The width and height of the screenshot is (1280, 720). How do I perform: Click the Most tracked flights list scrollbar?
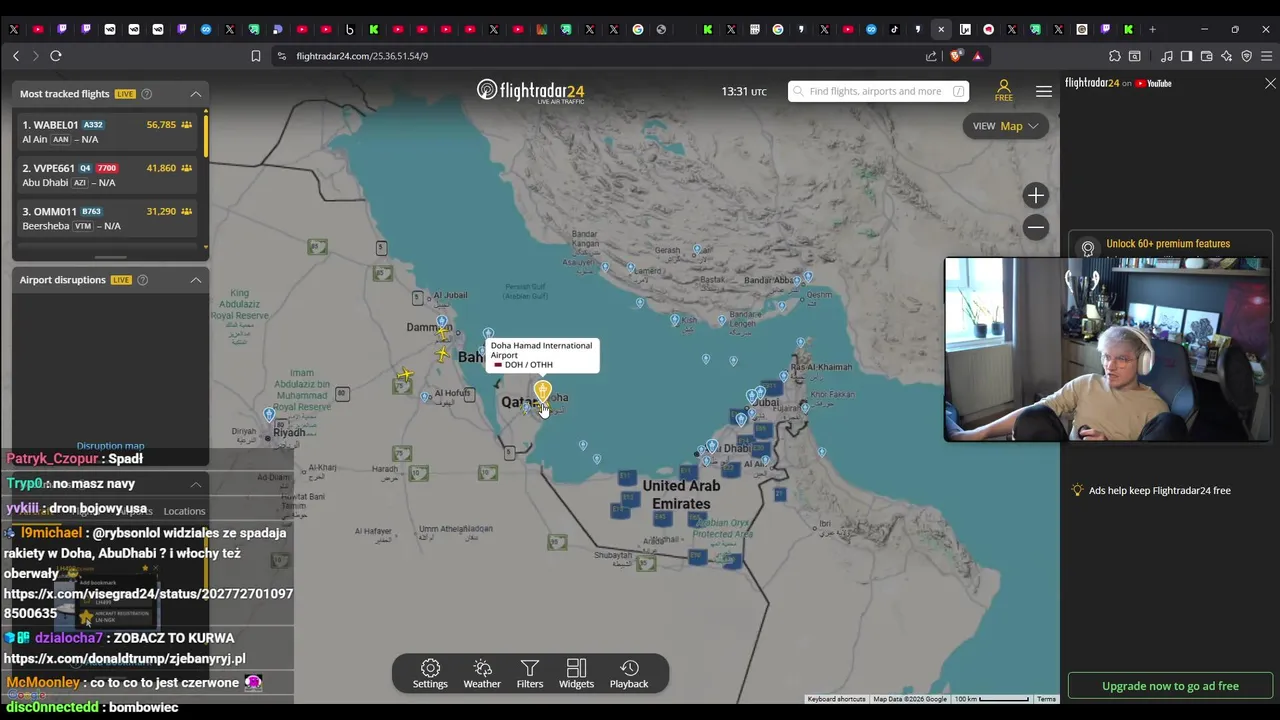[x=206, y=137]
